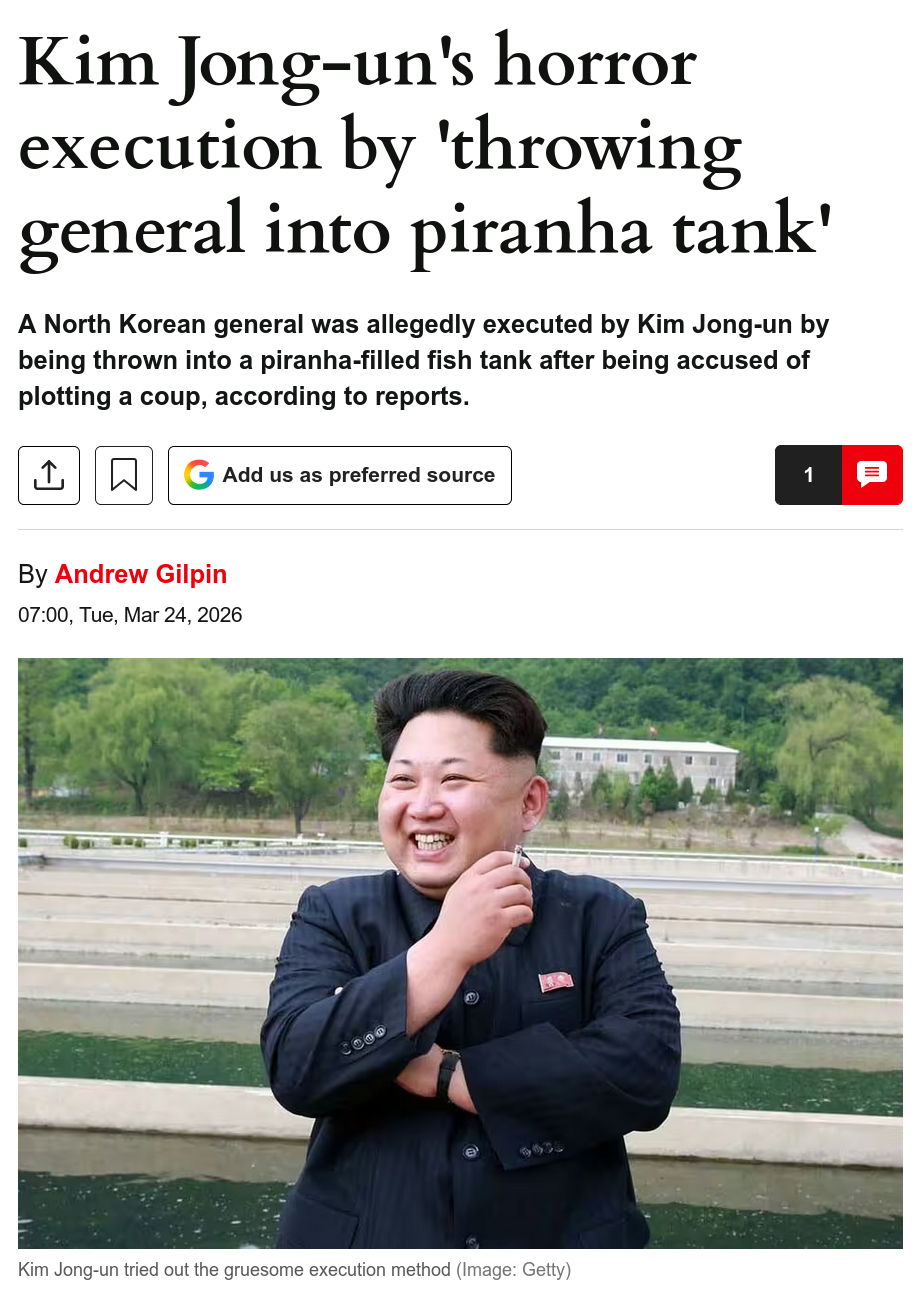
Task: Click the divider line below action buttons
Action: coord(460,529)
